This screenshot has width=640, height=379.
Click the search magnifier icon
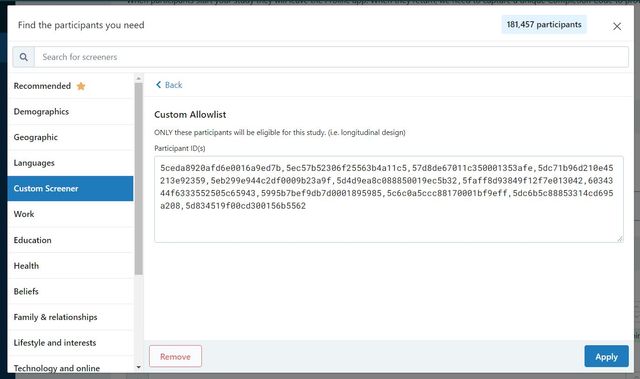24,57
